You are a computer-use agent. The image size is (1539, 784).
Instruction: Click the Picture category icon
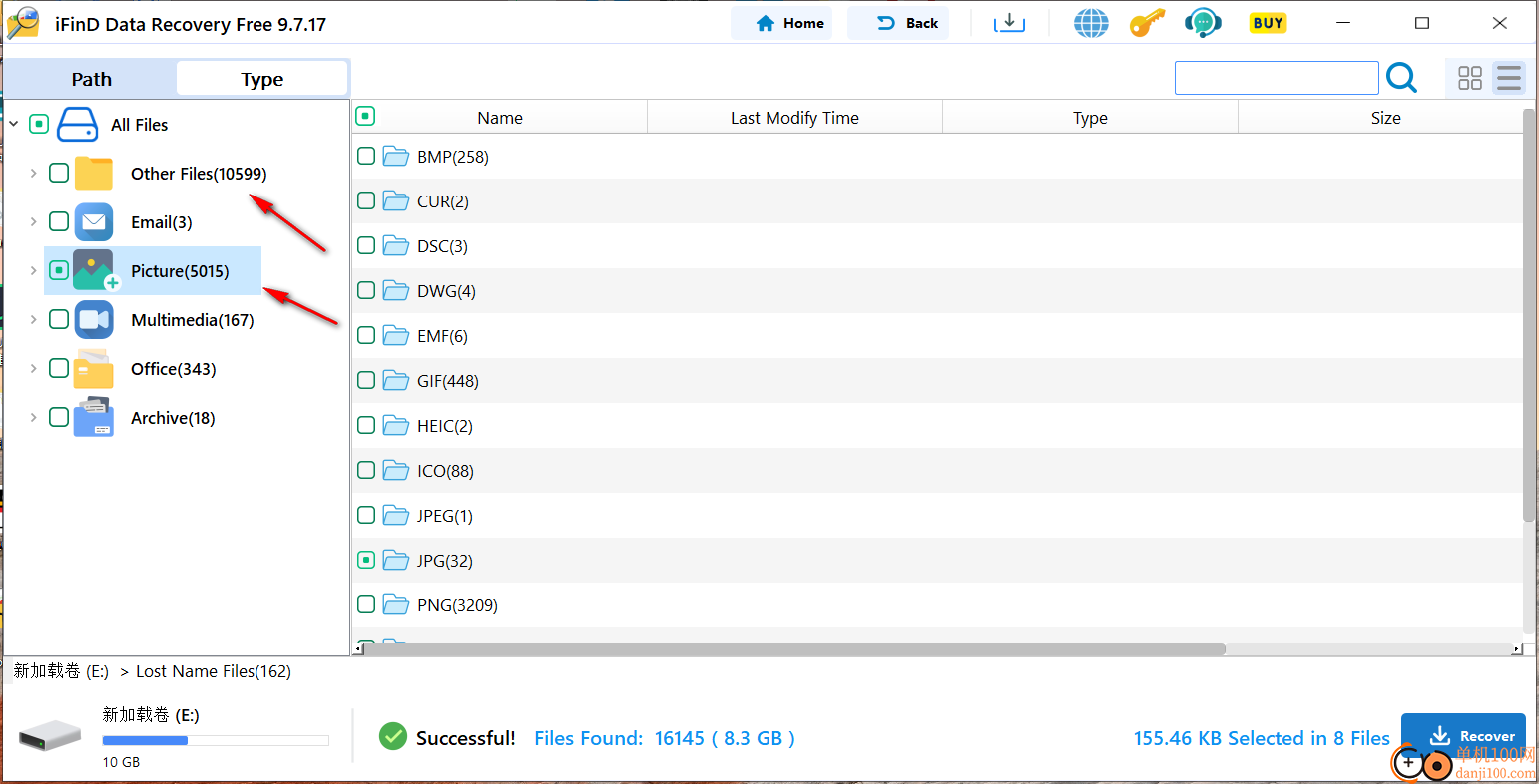(x=95, y=270)
